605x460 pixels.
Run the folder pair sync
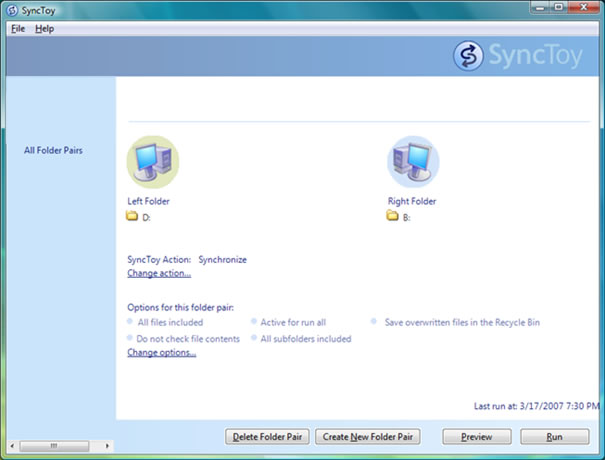(x=554, y=437)
